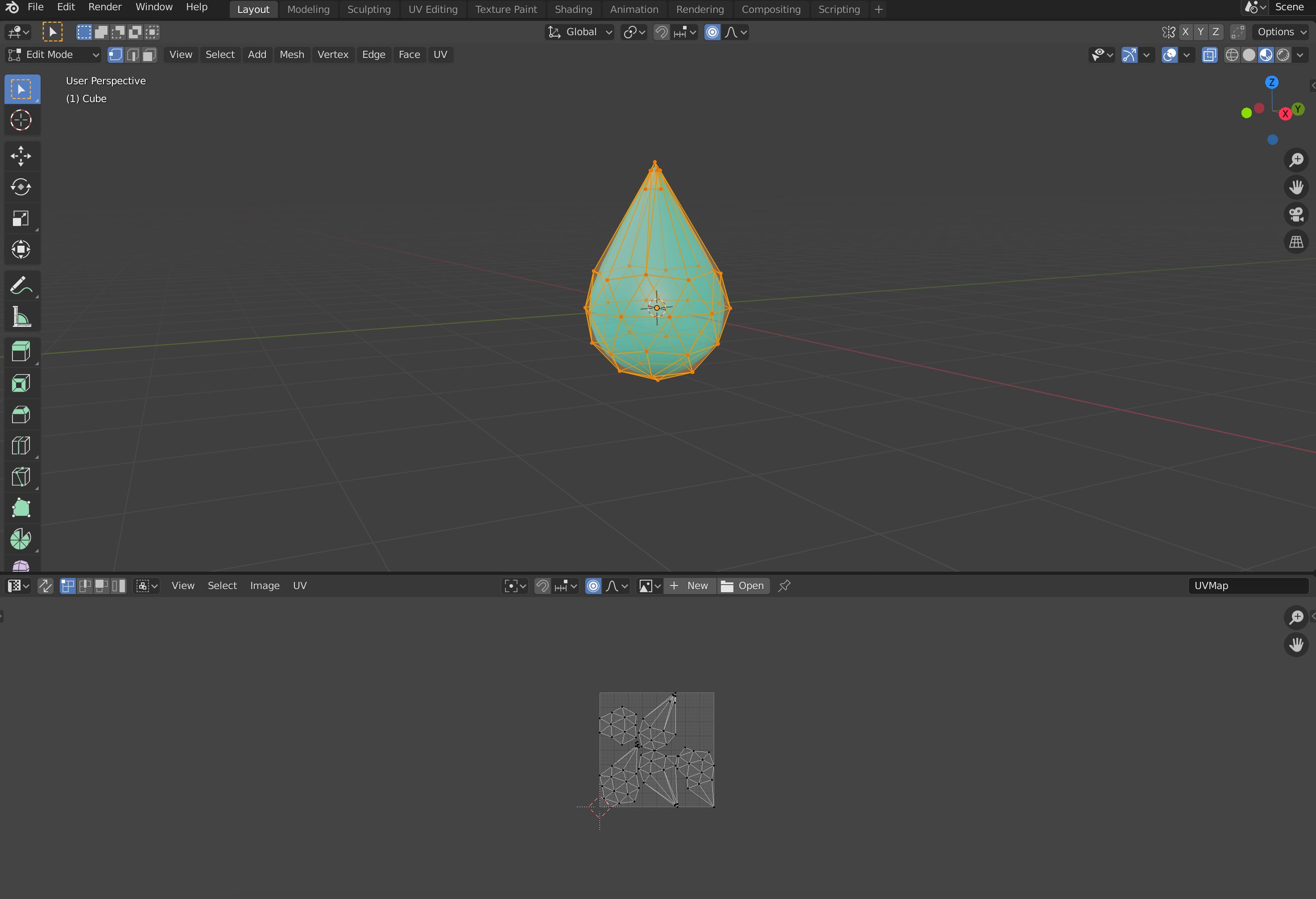Viewport: 1316px width, 899px height.
Task: Switch to the UV Editing workspace tab
Action: (x=433, y=9)
